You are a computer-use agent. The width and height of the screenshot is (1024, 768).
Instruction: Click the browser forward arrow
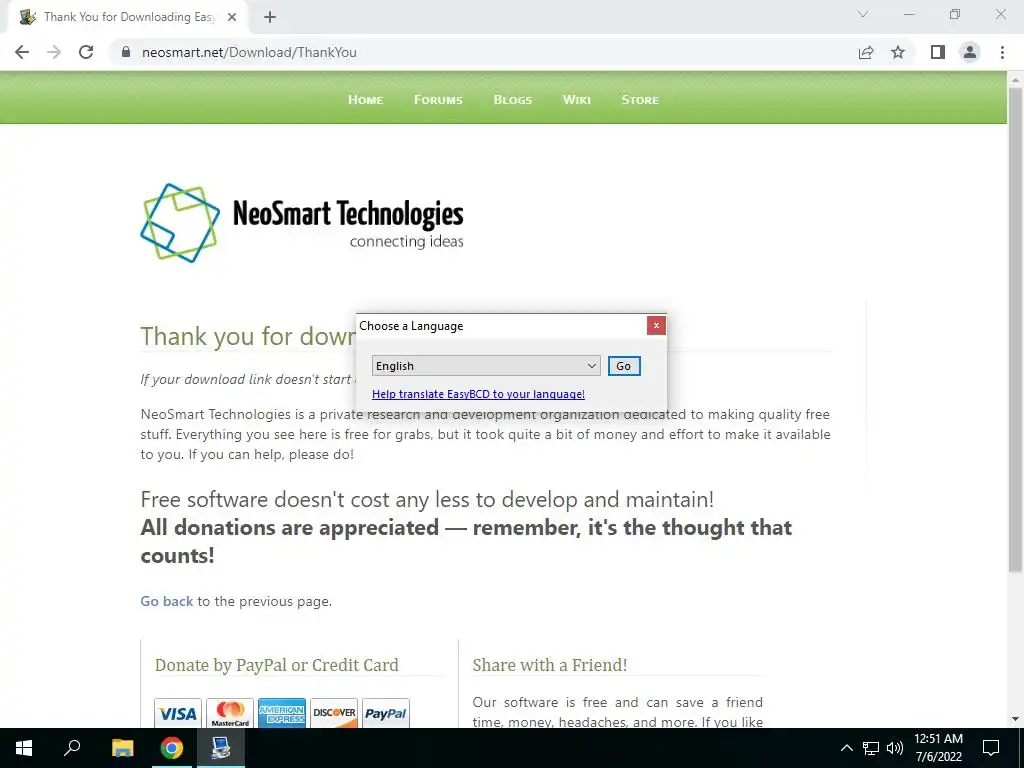pyautogui.click(x=54, y=52)
